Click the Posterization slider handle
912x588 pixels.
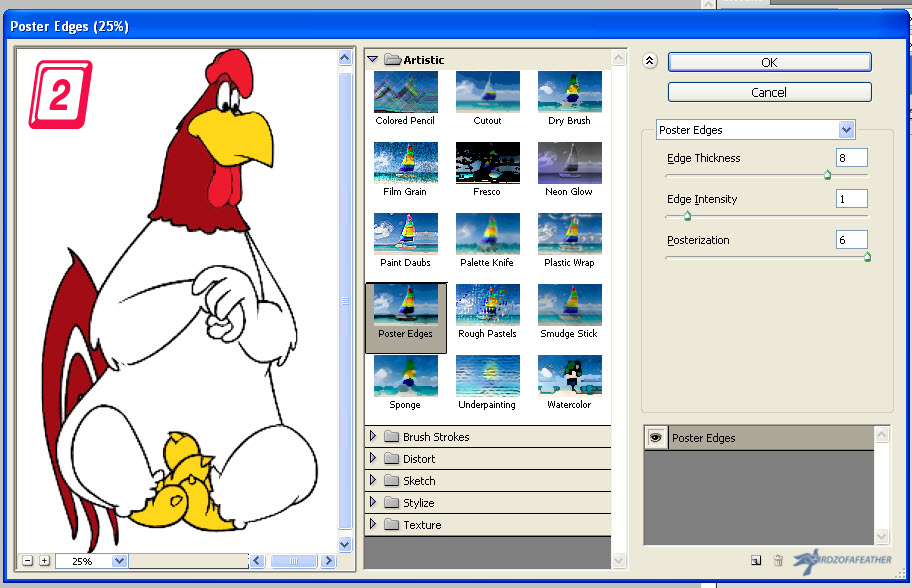coord(867,256)
